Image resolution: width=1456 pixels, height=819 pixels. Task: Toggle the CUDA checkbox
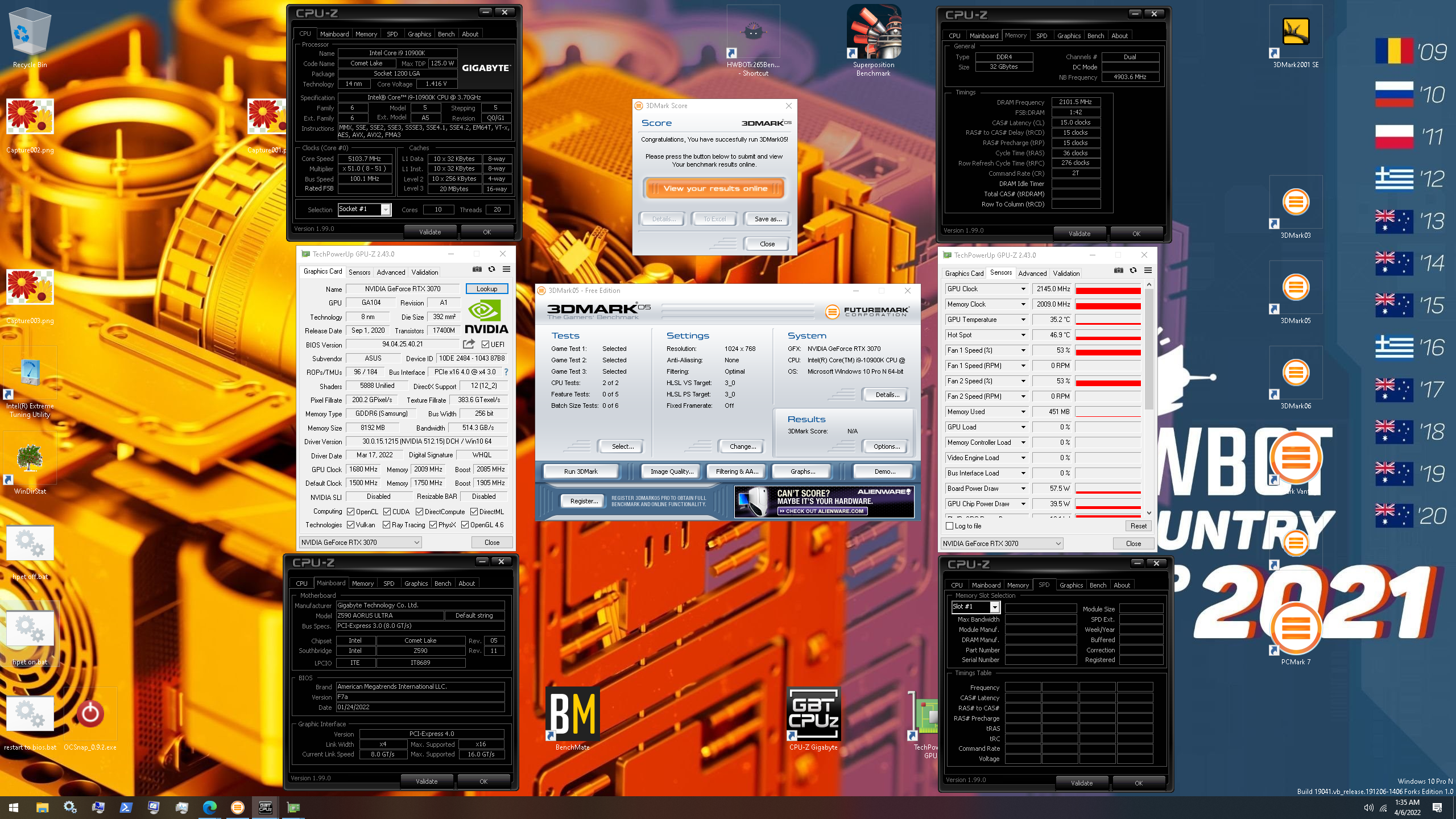(x=387, y=512)
